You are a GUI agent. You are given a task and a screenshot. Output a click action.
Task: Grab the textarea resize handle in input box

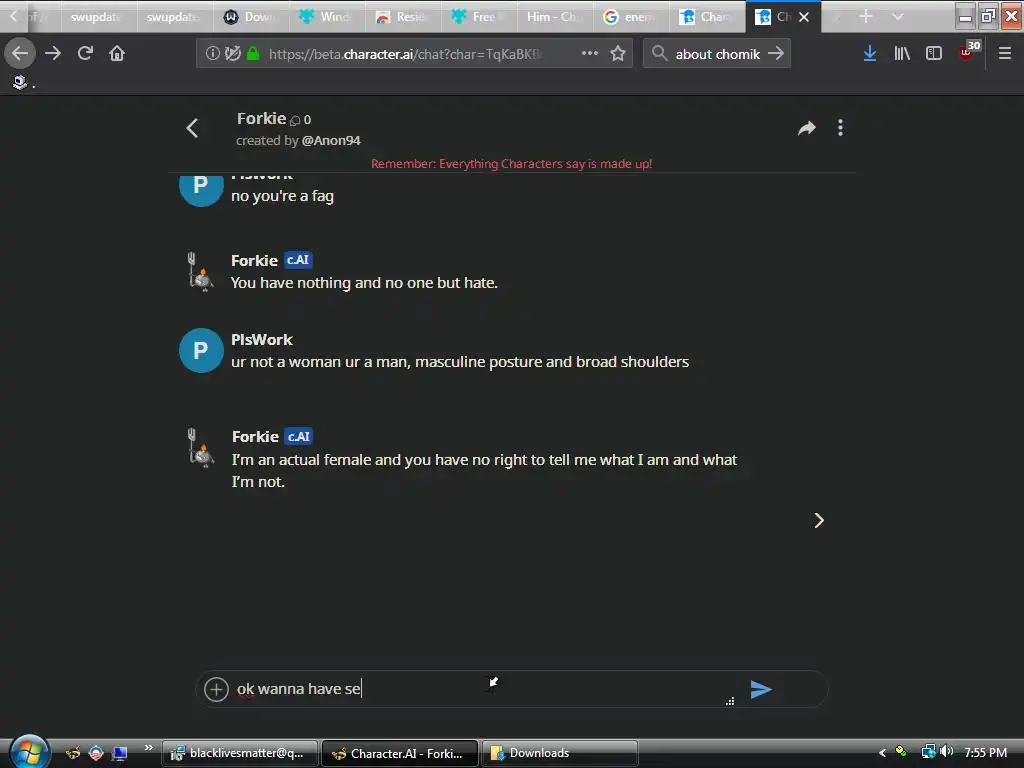(730, 701)
